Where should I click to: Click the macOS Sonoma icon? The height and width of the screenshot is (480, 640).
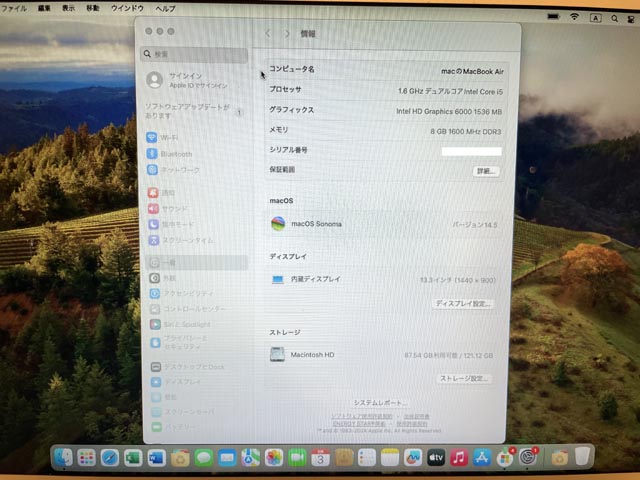(278, 224)
